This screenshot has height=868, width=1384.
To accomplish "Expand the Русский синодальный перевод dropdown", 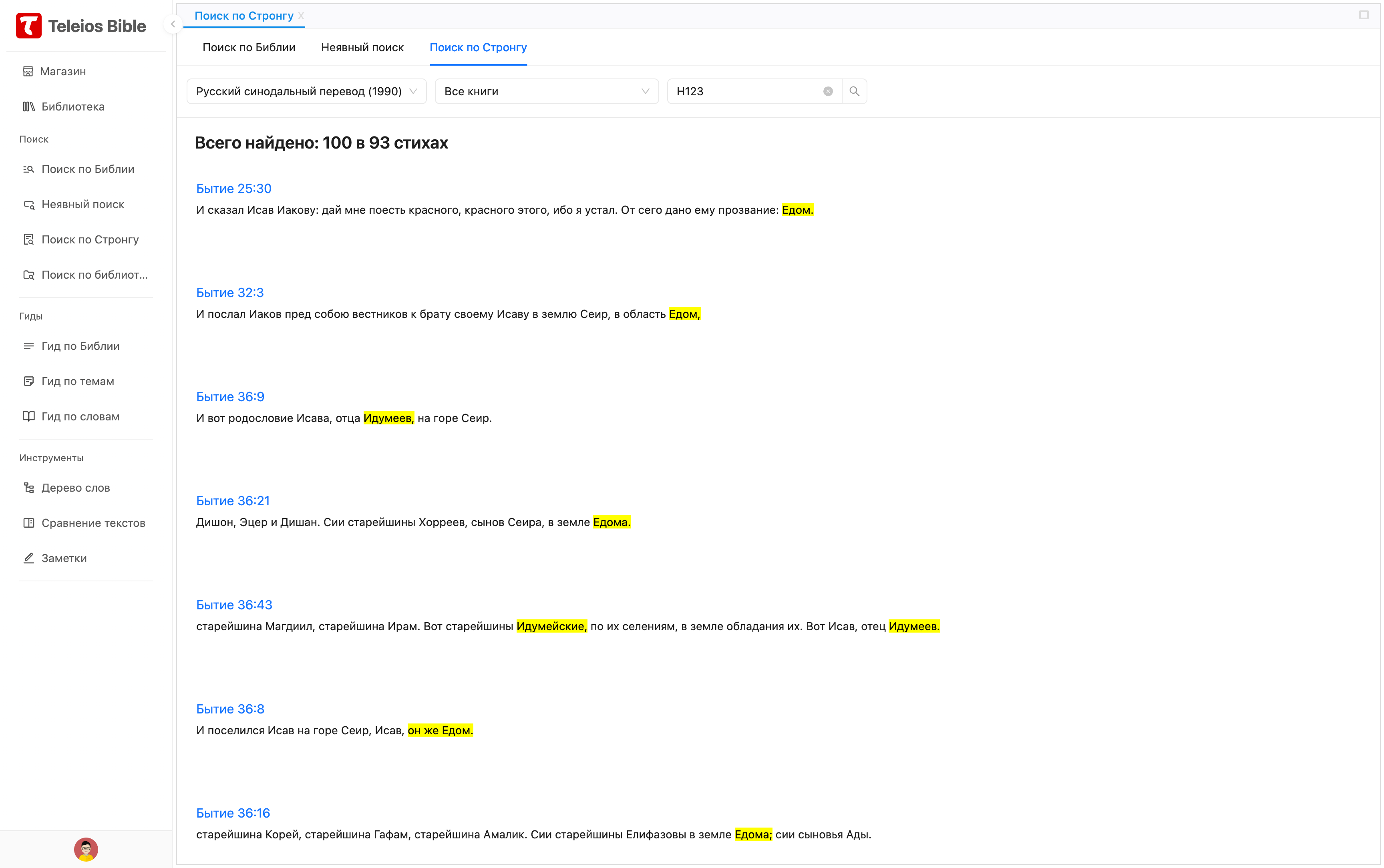I will (x=306, y=91).
